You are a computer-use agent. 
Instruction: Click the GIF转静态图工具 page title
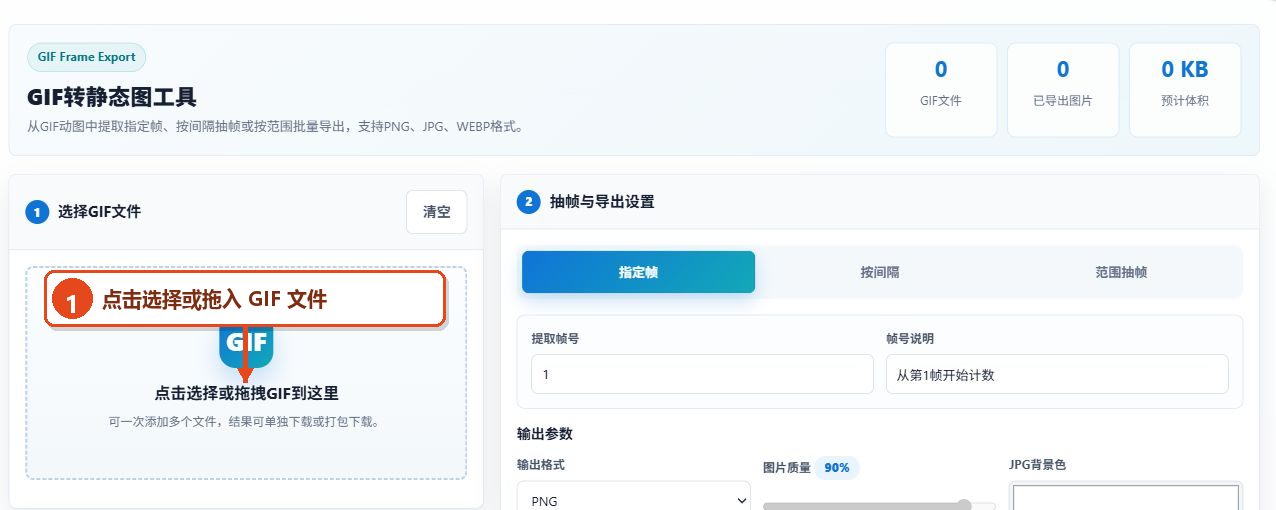(112, 97)
